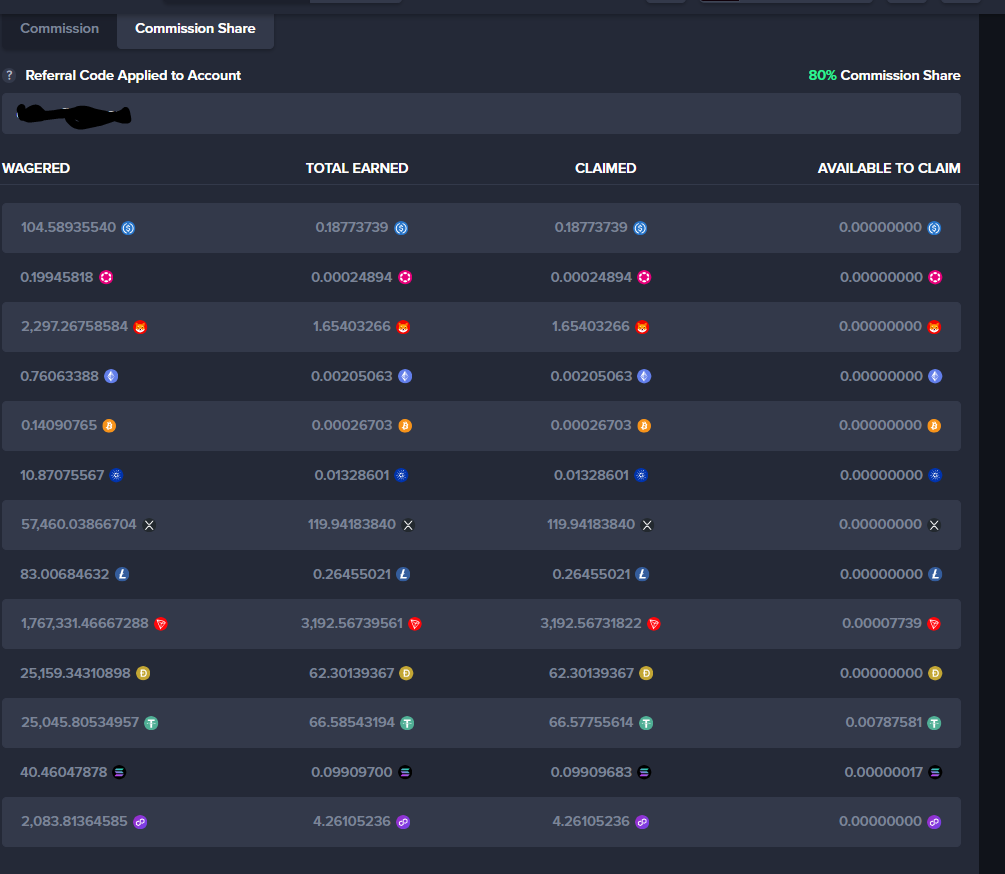Click the redacted referral code field
The width and height of the screenshot is (1005, 874).
pyautogui.click(x=480, y=114)
